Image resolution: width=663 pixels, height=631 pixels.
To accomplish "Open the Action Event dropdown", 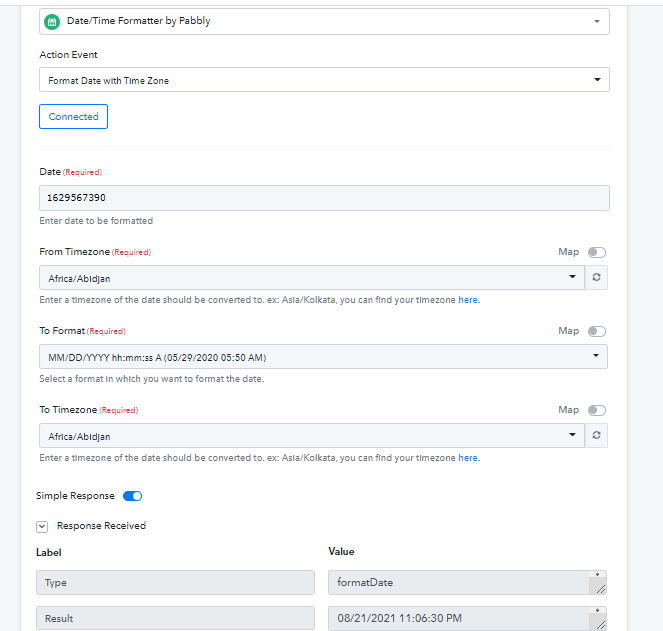I will coord(324,80).
